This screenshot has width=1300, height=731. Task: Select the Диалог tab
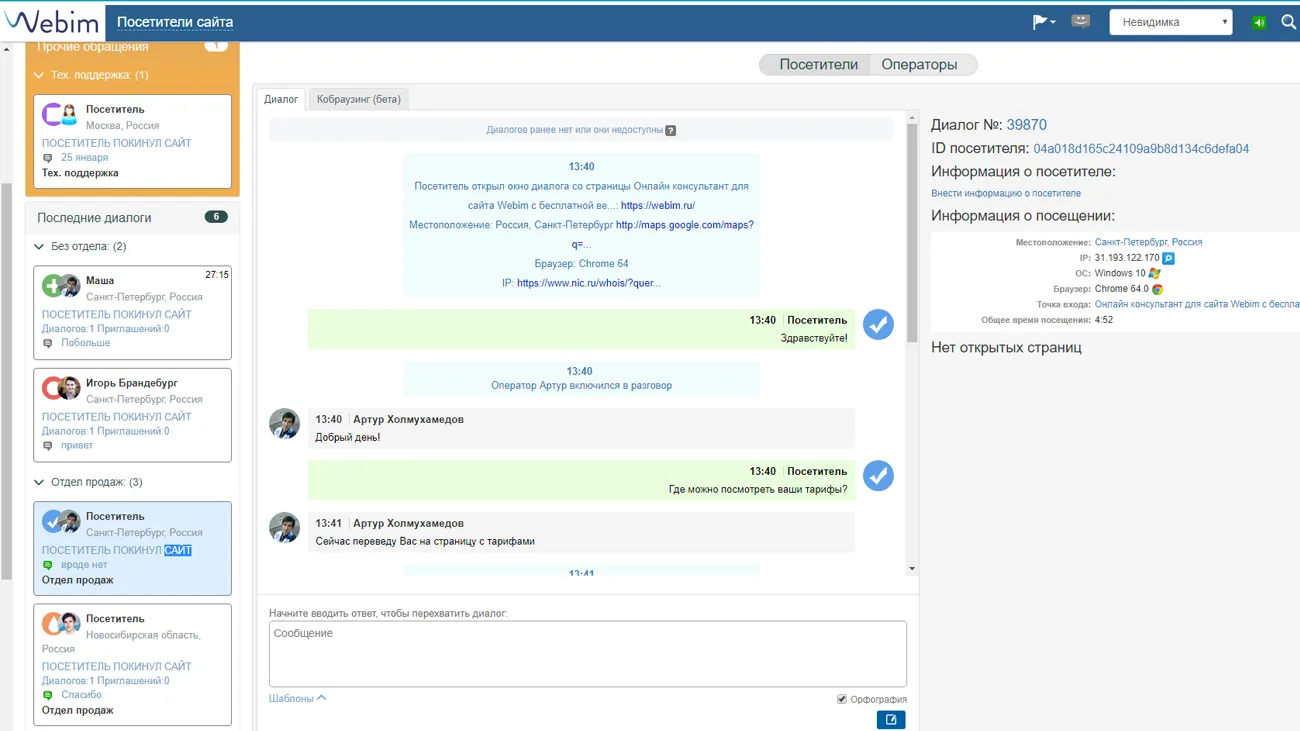coord(280,99)
